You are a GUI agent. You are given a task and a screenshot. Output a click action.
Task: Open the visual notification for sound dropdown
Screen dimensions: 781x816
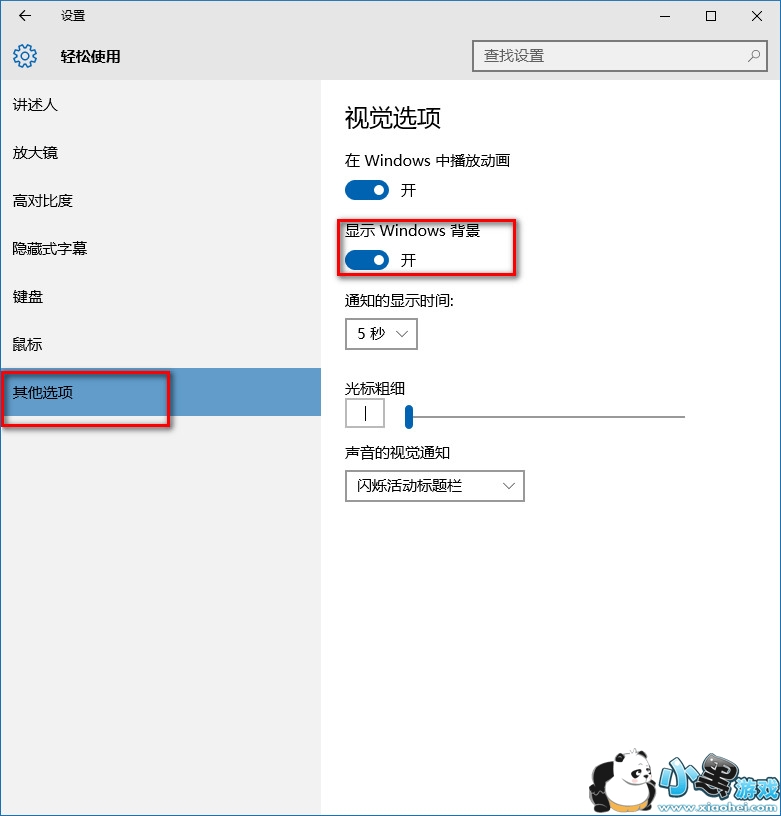434,486
